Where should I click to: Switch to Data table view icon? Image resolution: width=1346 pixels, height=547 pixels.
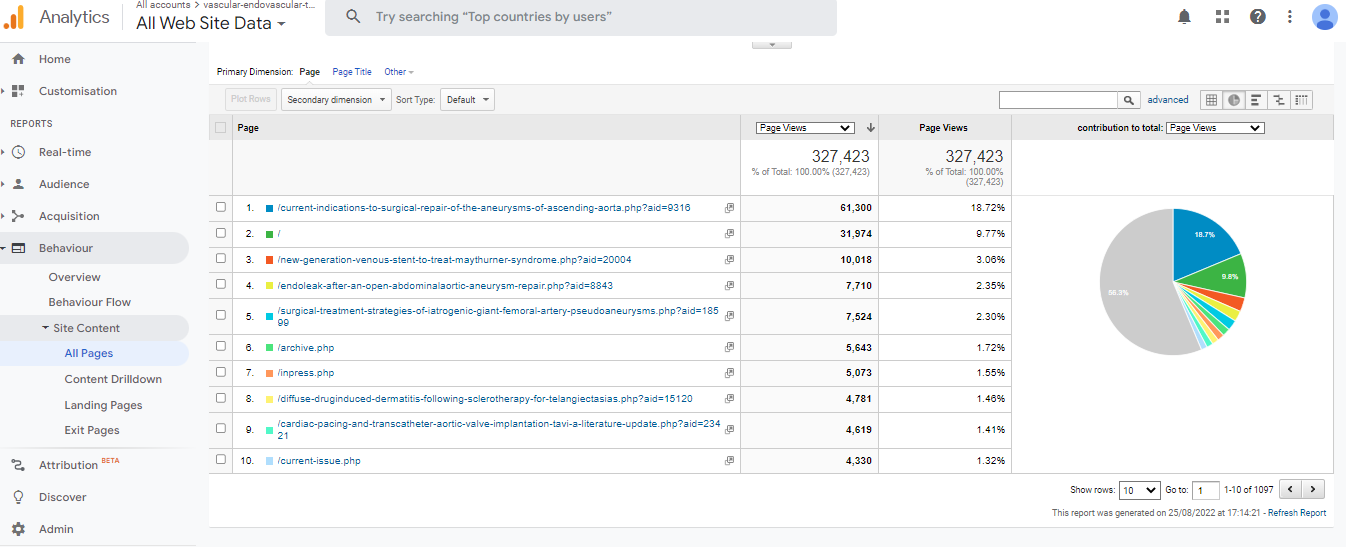[x=1211, y=100]
